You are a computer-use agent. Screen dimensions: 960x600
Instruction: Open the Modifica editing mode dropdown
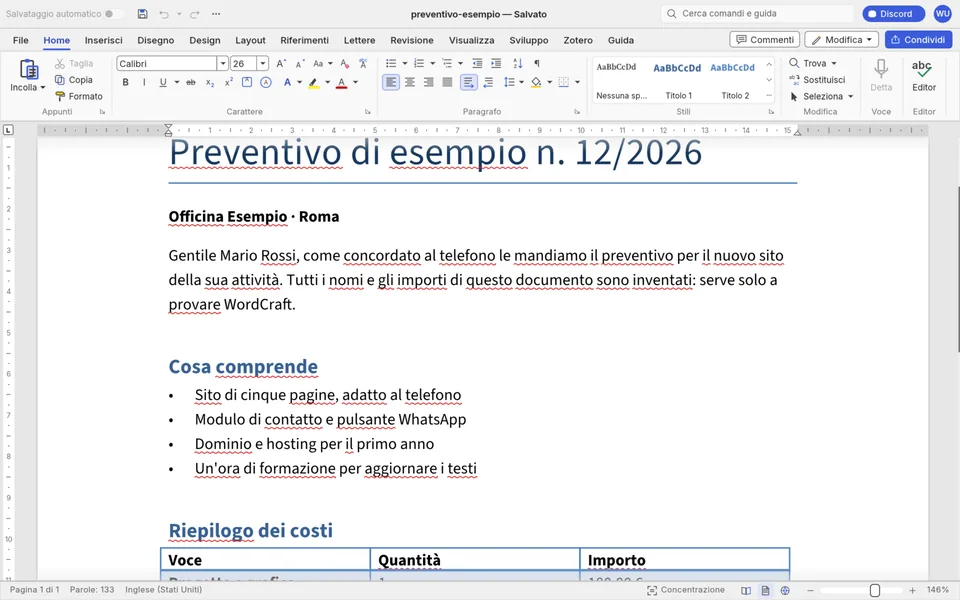click(841, 40)
